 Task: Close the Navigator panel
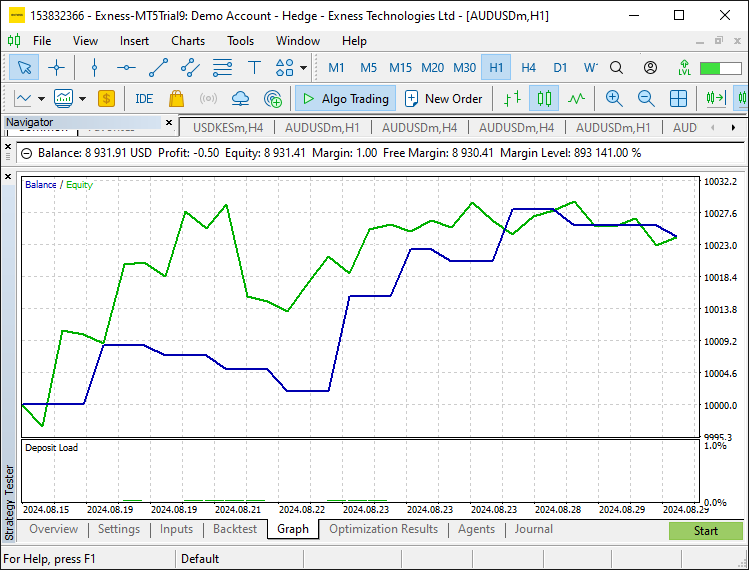(169, 122)
